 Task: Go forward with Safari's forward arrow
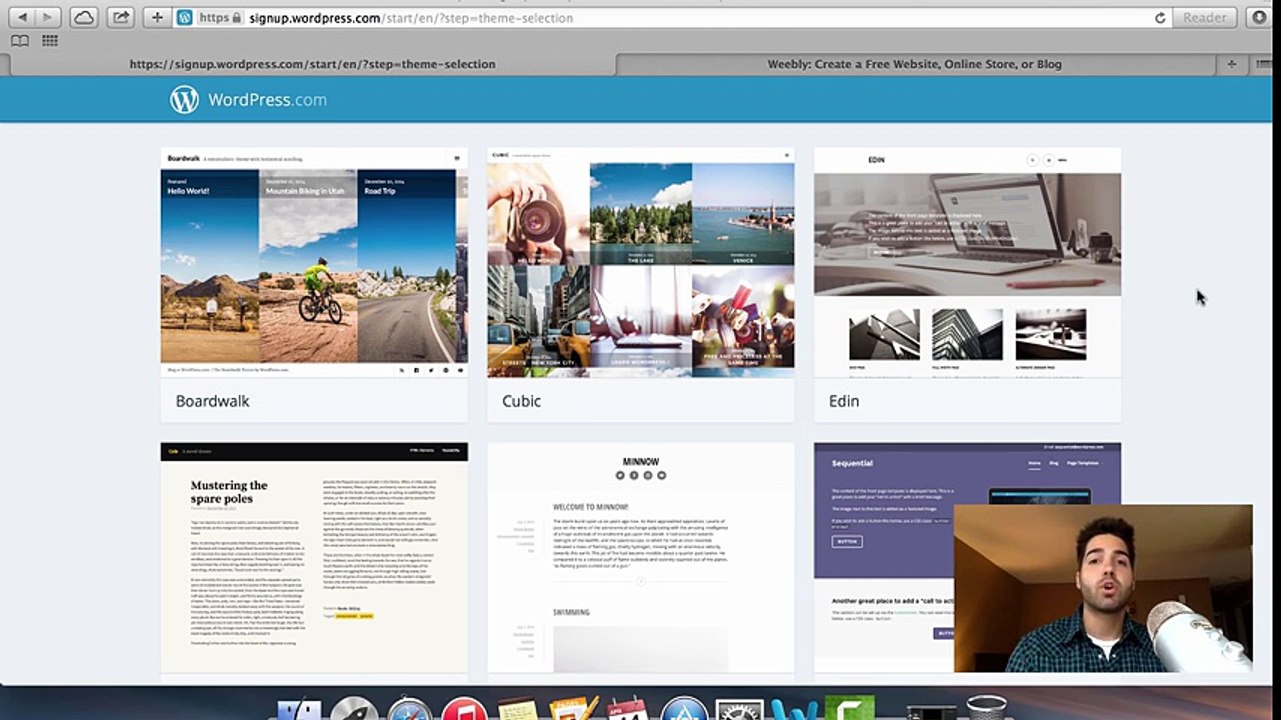[49, 17]
